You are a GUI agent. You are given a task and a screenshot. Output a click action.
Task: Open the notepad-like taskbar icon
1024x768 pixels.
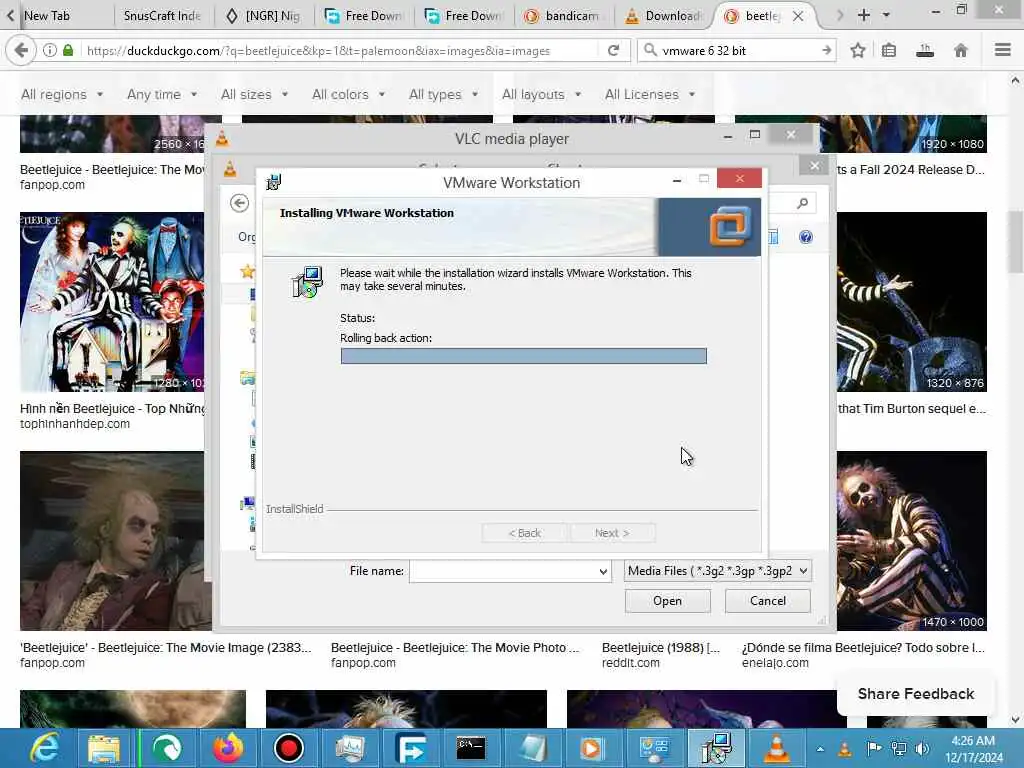[532, 748]
